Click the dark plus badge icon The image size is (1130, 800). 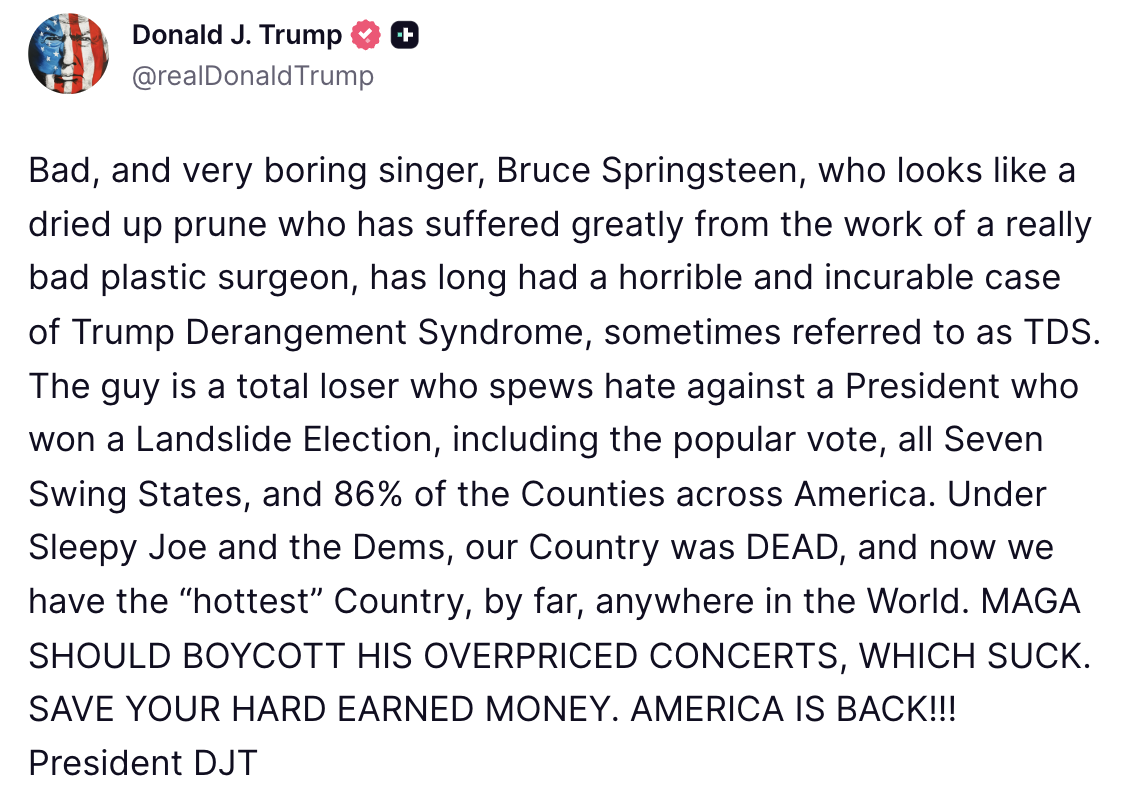(405, 36)
